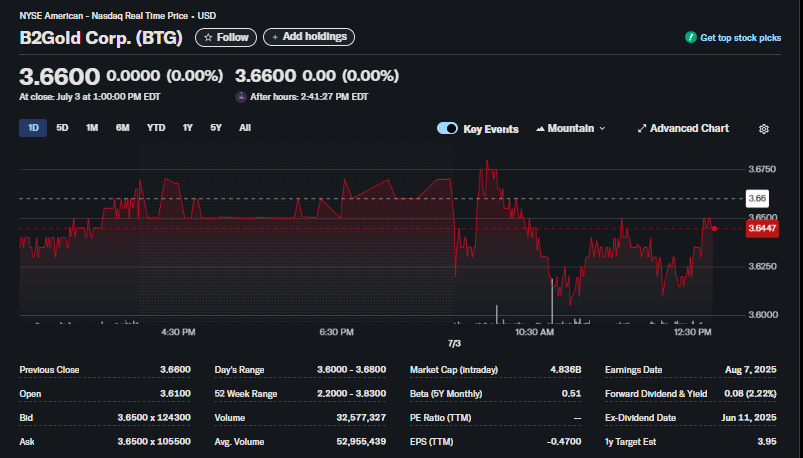
Task: Click the 3.6447 current price marker
Action: click(762, 228)
